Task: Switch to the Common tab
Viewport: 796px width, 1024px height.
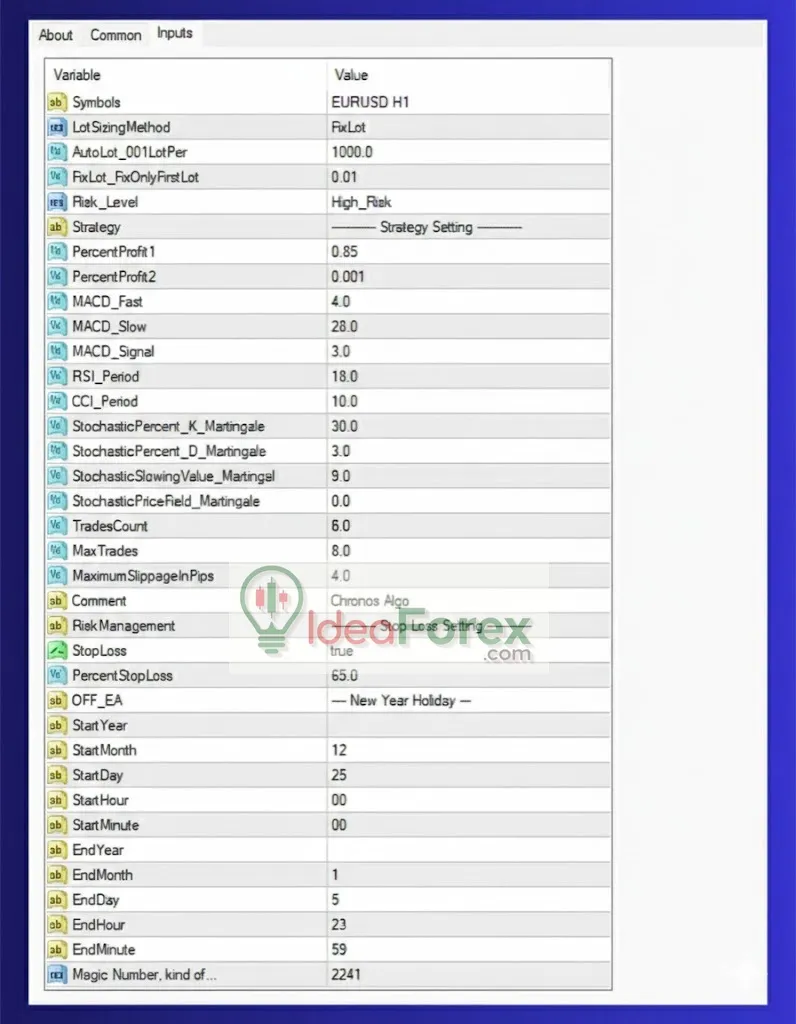Action: pos(116,35)
